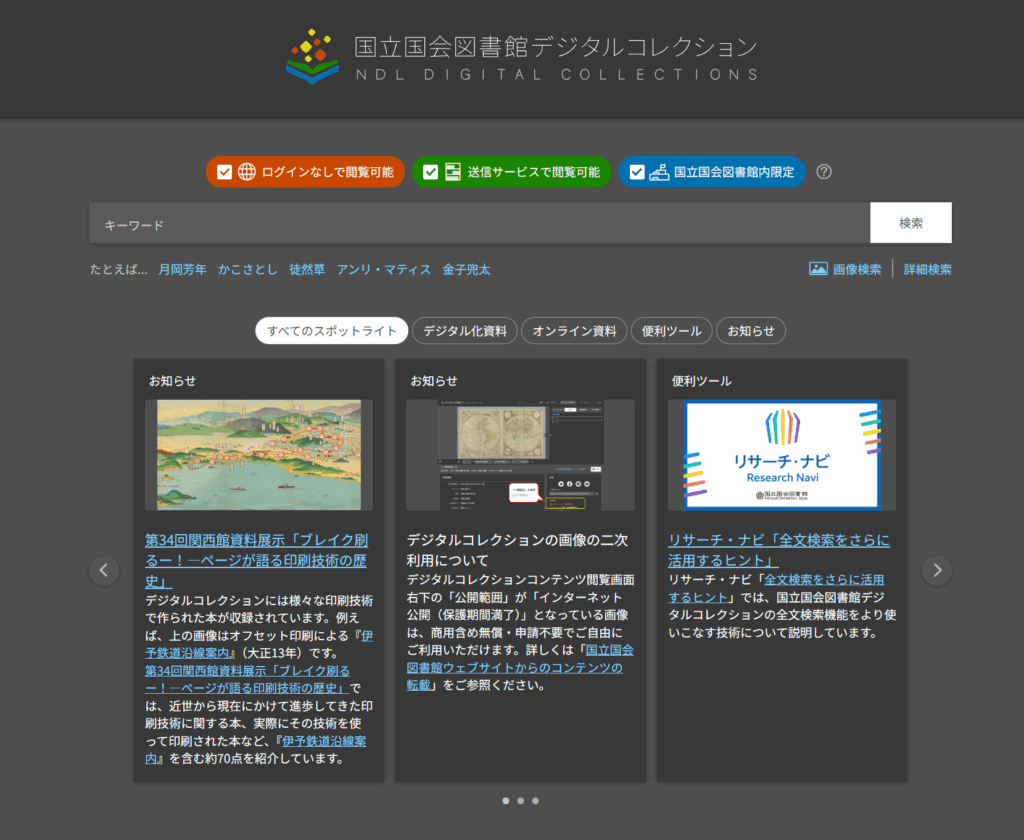
Task: Toggle 送信サービスで閲覧可能 checkbox
Action: click(x=431, y=172)
